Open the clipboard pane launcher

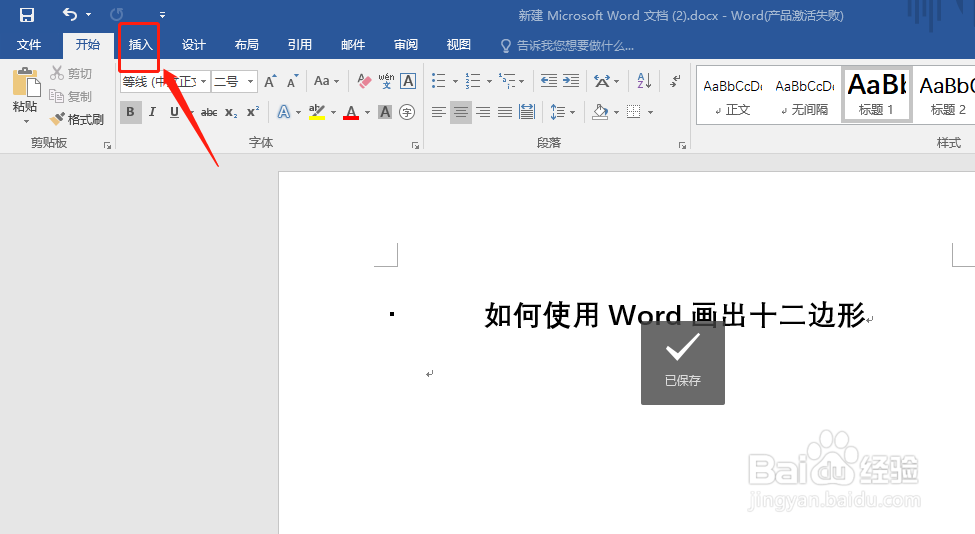pos(108,145)
